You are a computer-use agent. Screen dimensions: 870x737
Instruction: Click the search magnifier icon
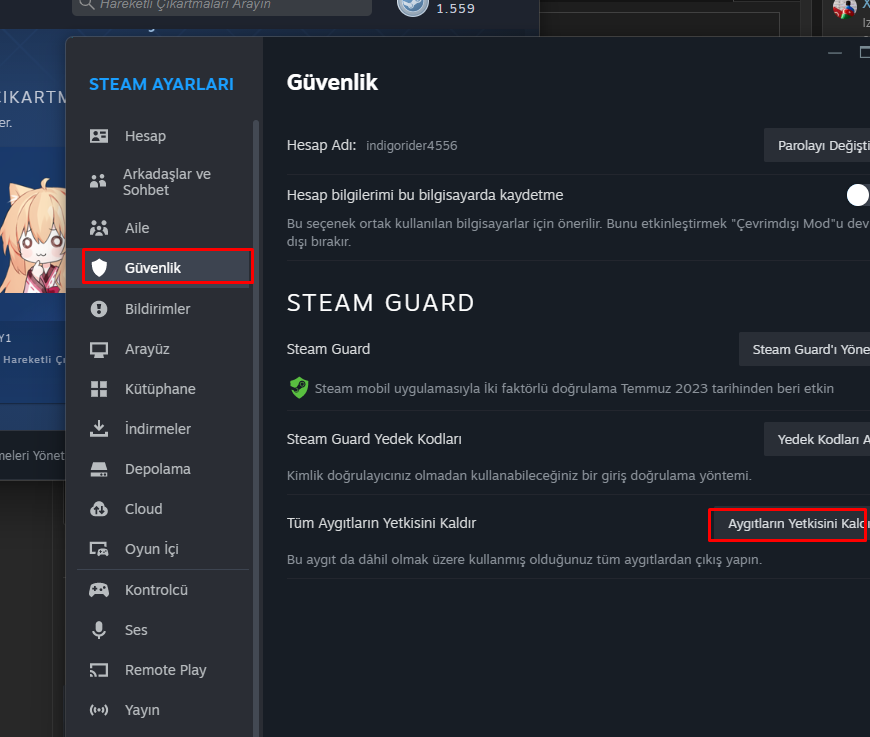87,4
